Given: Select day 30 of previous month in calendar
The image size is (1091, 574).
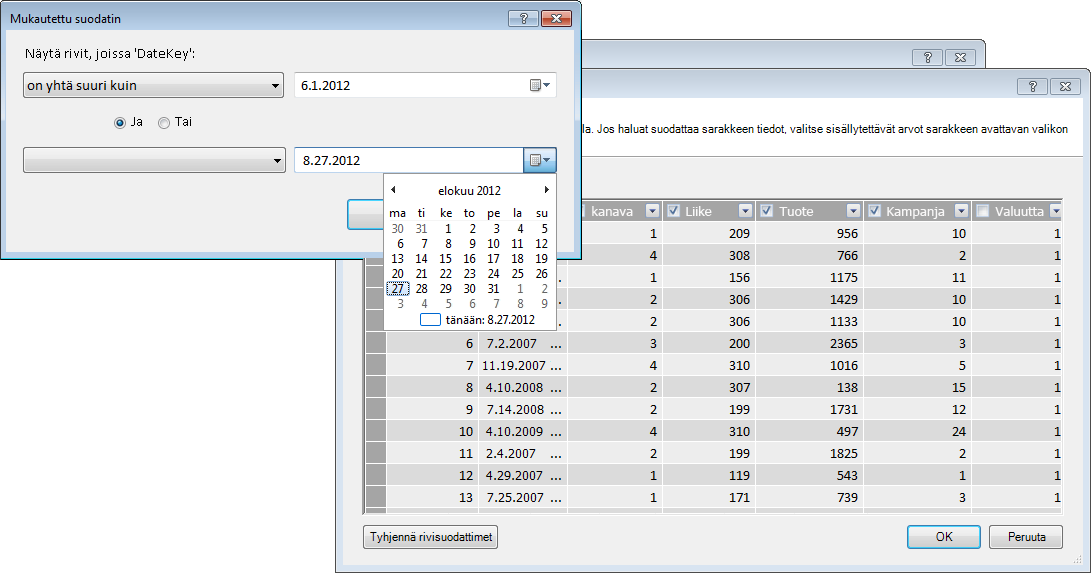Looking at the screenshot, I should (x=397, y=228).
